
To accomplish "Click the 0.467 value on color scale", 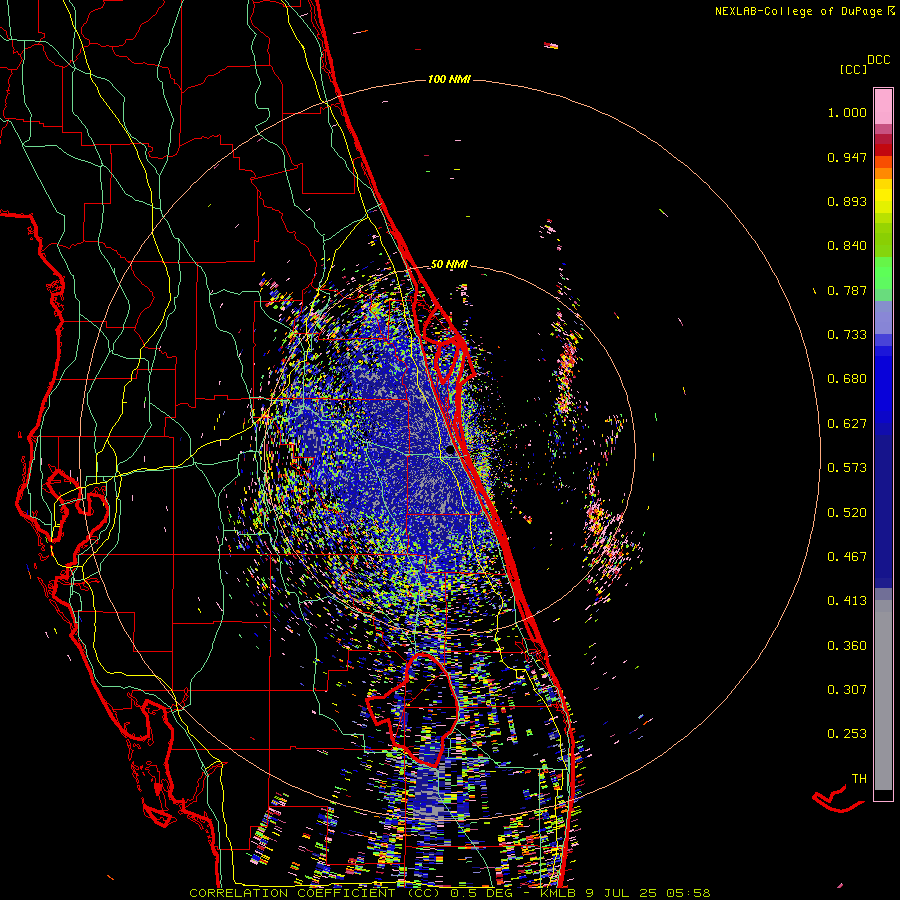I will (x=847, y=557).
